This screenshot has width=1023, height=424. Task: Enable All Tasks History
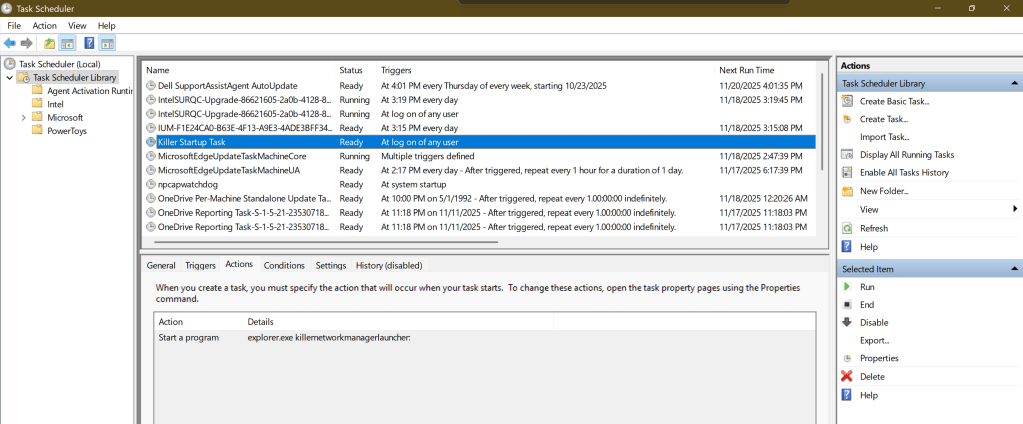pos(904,173)
